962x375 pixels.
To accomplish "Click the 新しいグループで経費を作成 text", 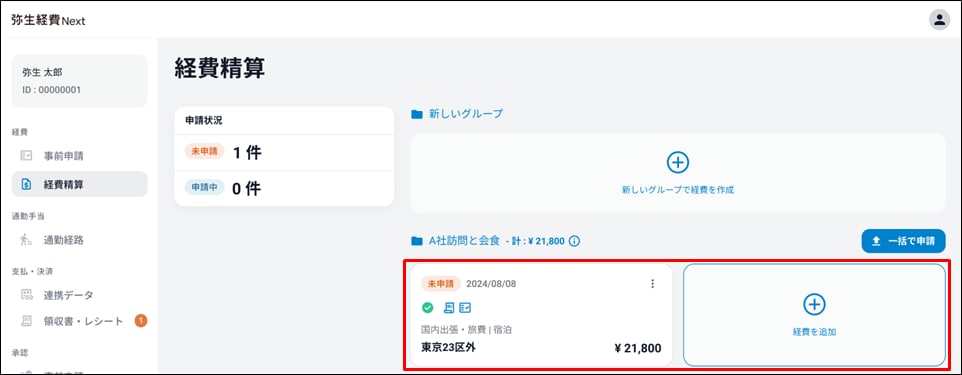I will [677, 190].
